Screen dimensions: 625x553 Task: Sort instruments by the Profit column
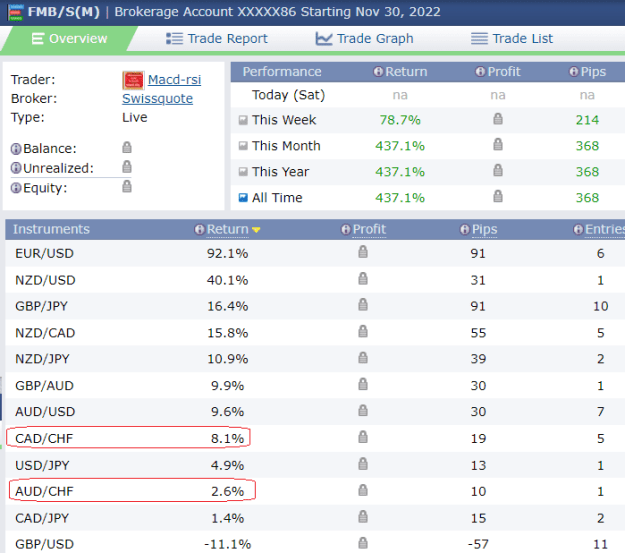click(x=369, y=229)
